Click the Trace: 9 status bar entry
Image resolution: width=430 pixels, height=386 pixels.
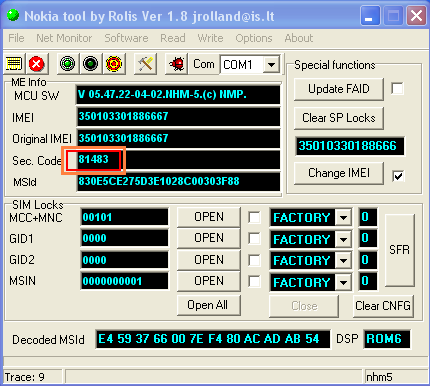coord(33,377)
